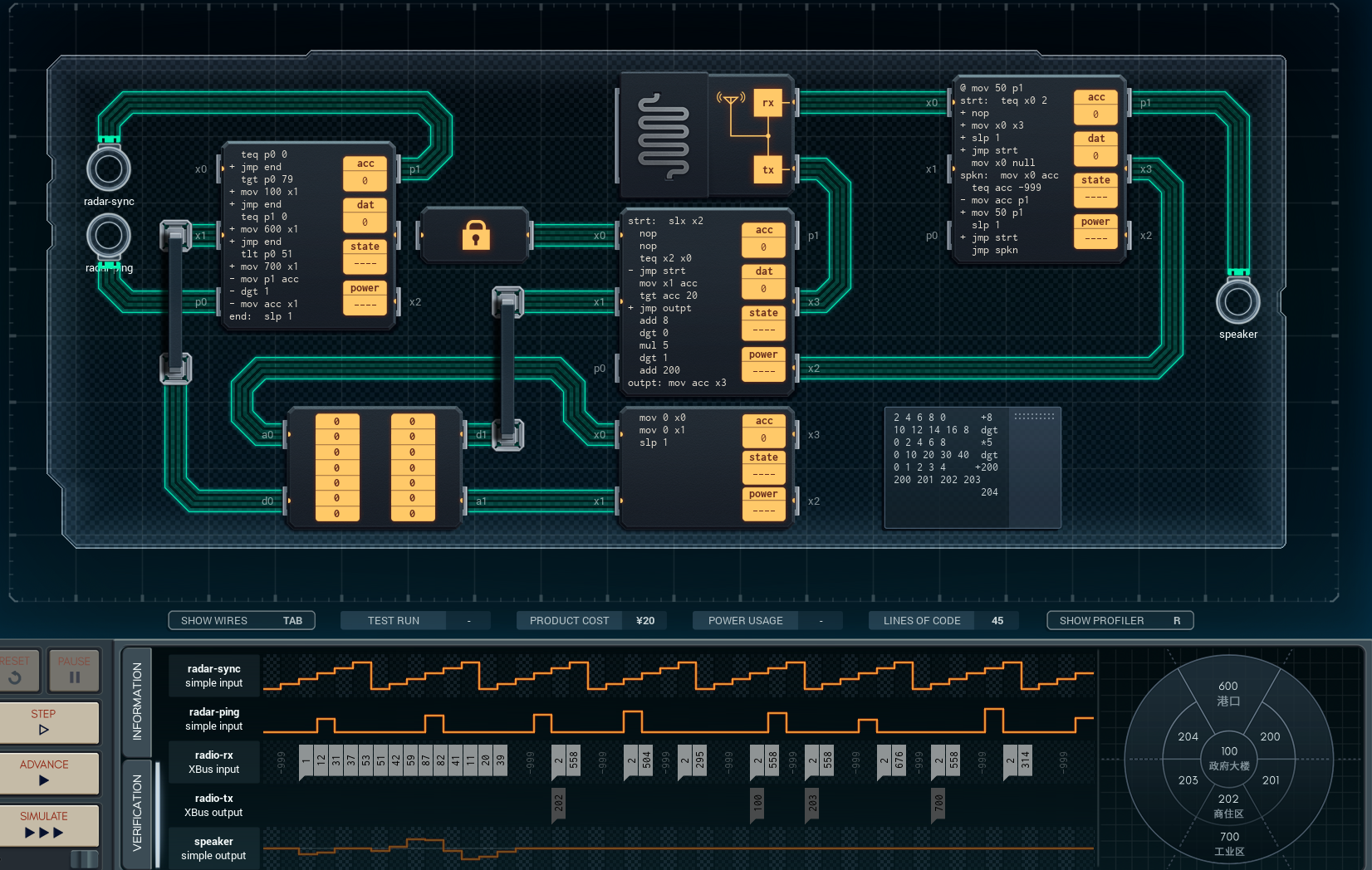Click the Reset simulation button

(x=18, y=670)
